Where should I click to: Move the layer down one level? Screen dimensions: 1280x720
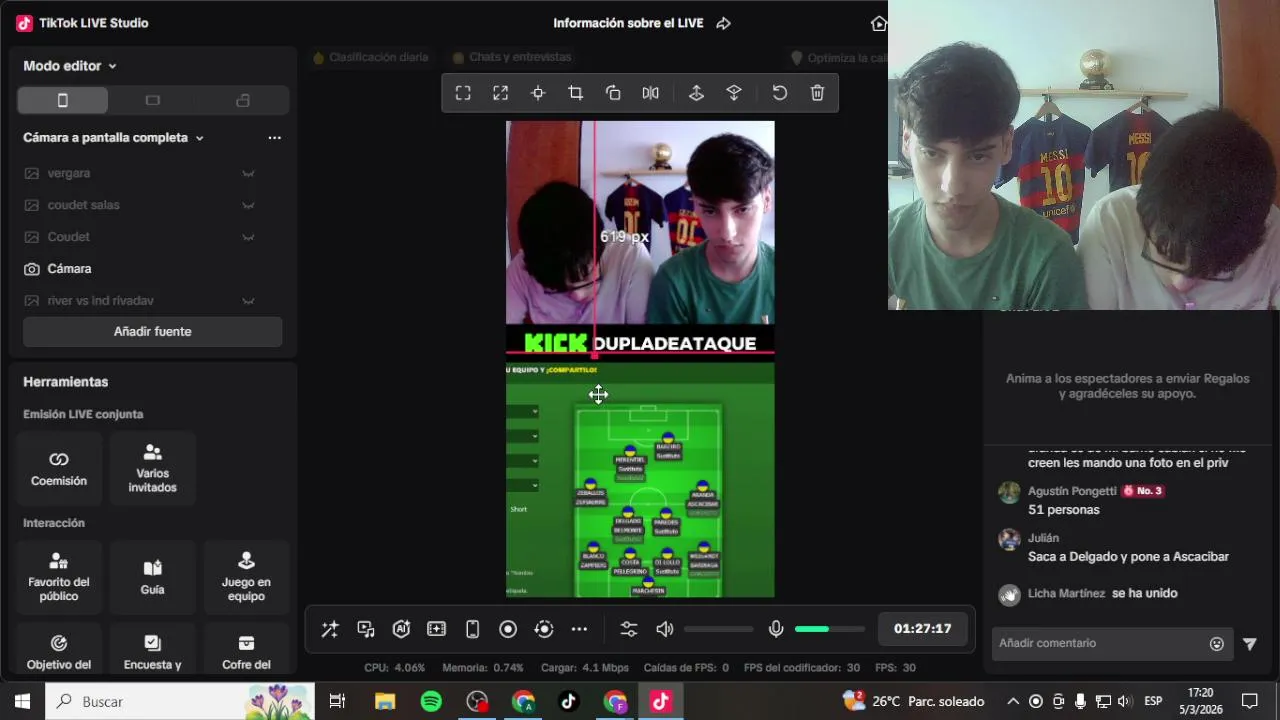pos(734,93)
